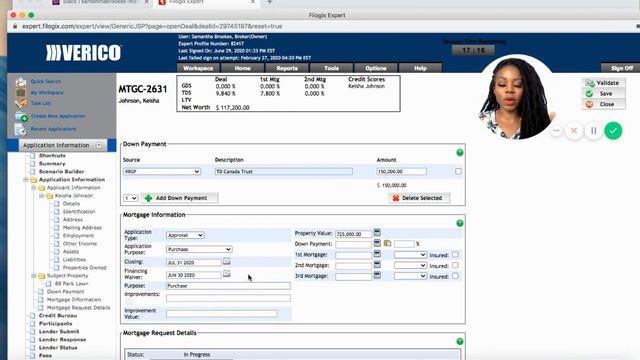Open Lender Submit in tree

[x=59, y=331]
